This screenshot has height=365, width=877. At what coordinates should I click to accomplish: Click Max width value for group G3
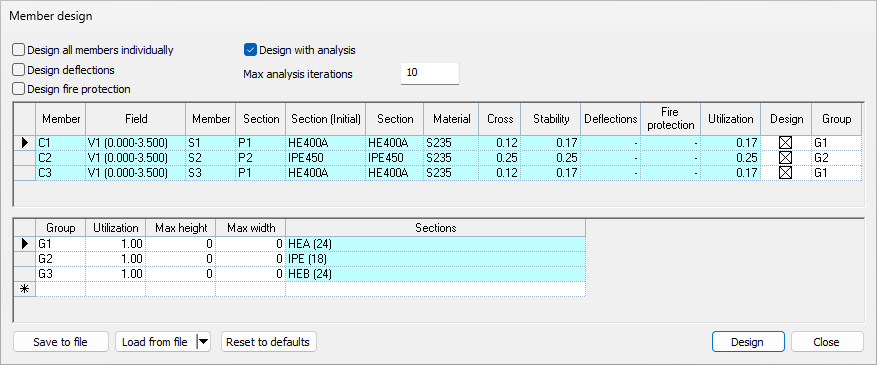point(251,274)
